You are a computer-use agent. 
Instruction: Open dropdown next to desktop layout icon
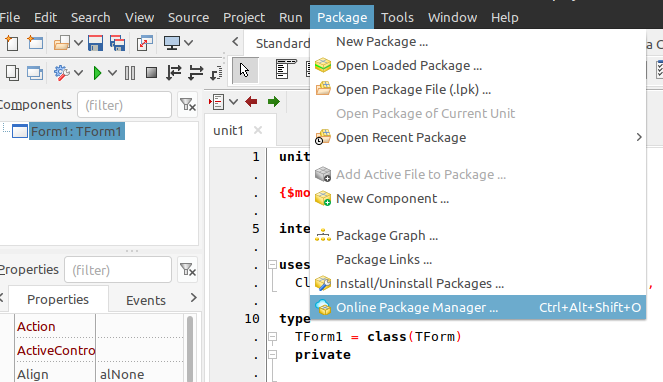point(189,43)
